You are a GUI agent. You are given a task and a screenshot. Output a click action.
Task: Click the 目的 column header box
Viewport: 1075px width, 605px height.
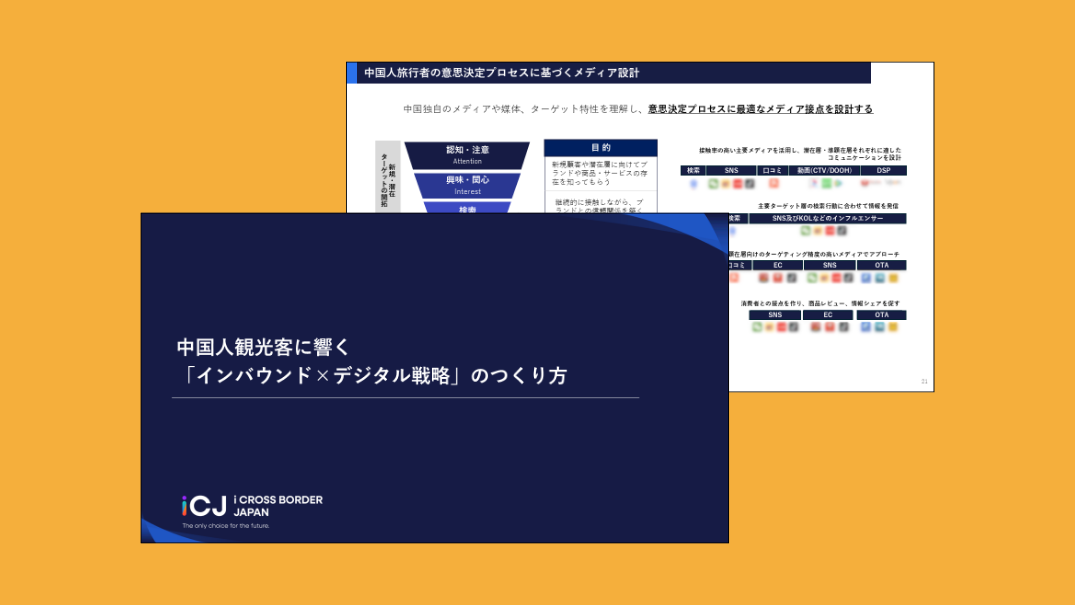pyautogui.click(x=600, y=147)
